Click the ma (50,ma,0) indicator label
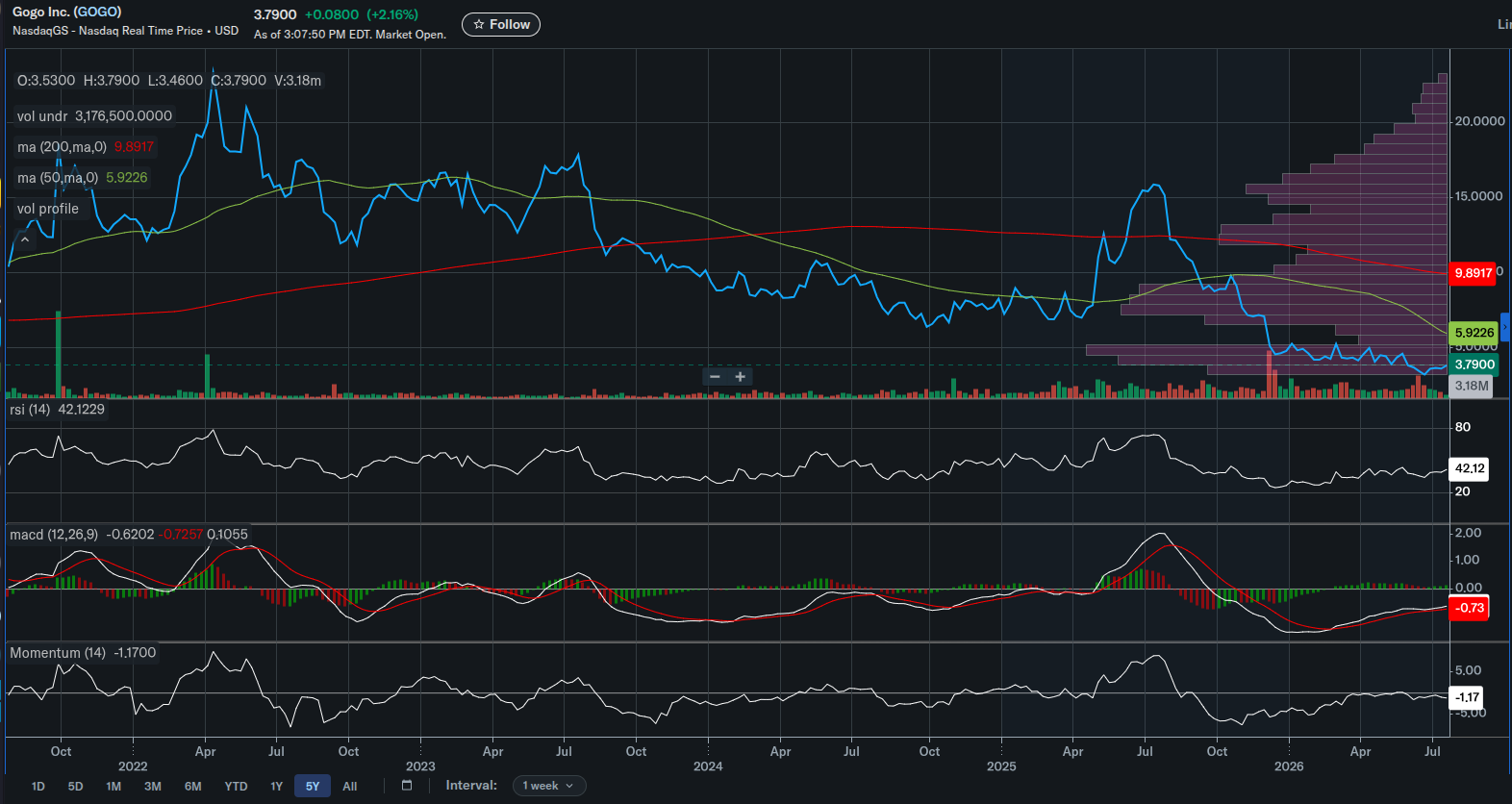The height and width of the screenshot is (804, 1512). 58,178
